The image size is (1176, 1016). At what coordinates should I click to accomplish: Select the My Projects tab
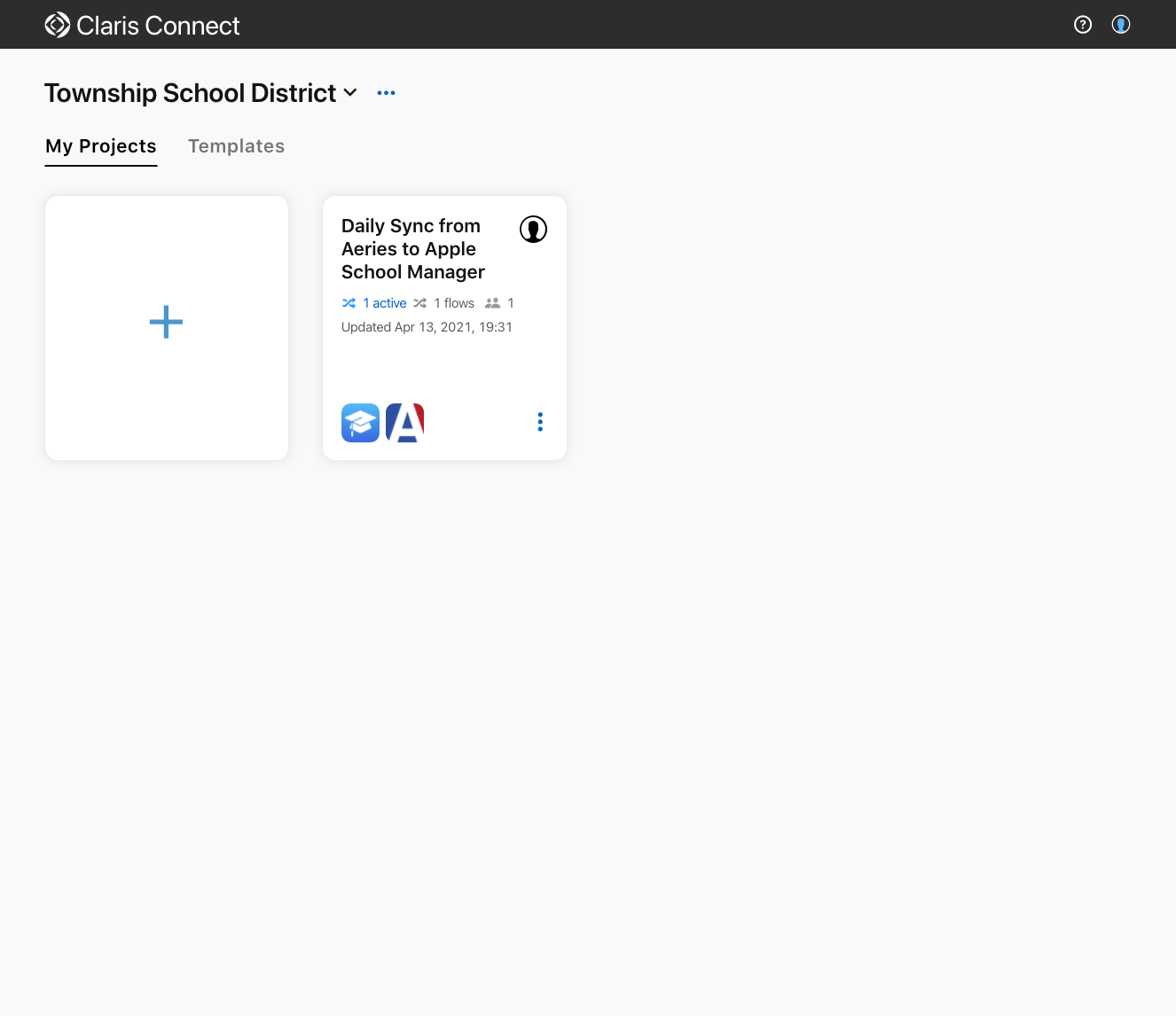[x=100, y=145]
